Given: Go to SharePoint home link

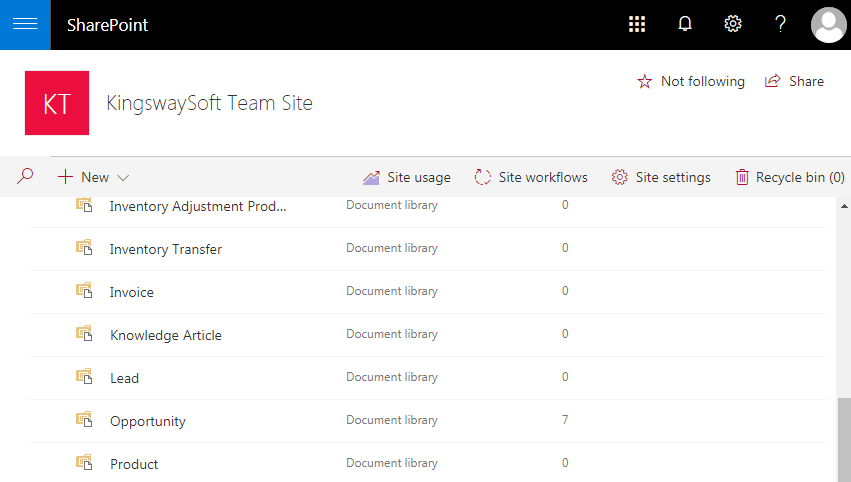Looking at the screenshot, I should pyautogui.click(x=107, y=25).
